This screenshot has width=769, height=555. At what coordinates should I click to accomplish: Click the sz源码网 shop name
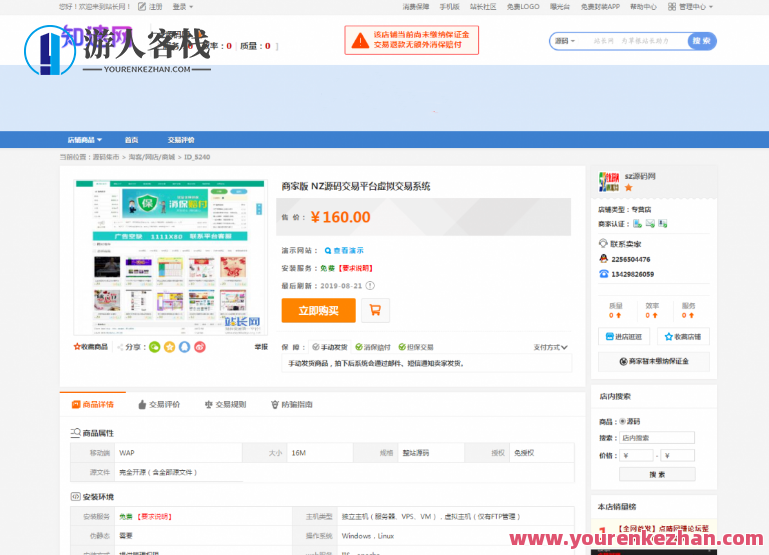click(x=640, y=176)
